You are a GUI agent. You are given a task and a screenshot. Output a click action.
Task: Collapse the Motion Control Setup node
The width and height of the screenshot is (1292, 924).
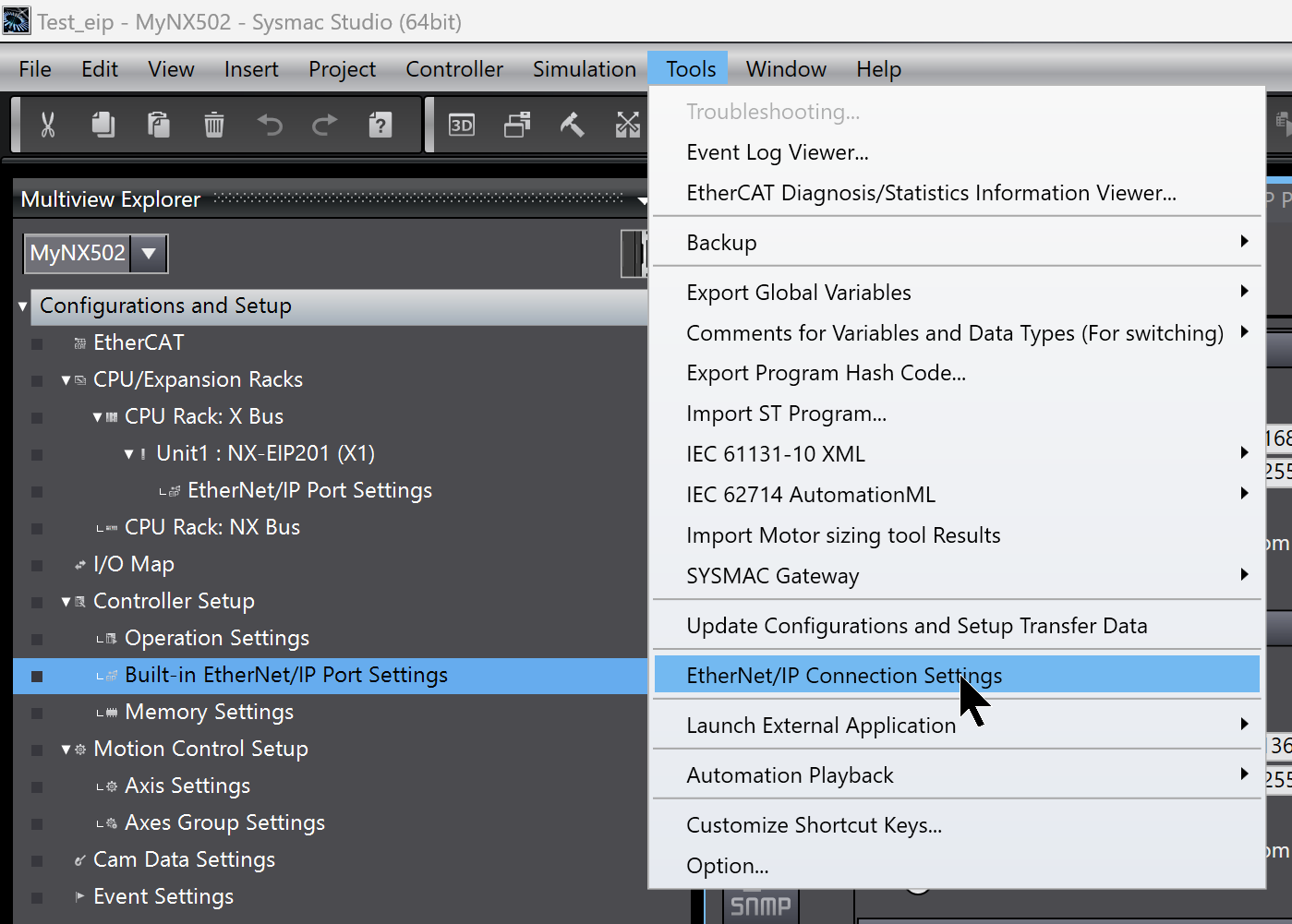pos(66,750)
